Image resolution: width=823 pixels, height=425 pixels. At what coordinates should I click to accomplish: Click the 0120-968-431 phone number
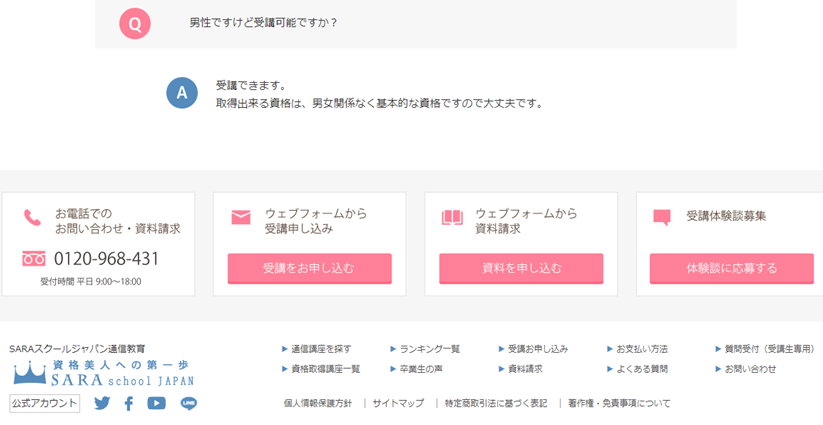(x=106, y=259)
